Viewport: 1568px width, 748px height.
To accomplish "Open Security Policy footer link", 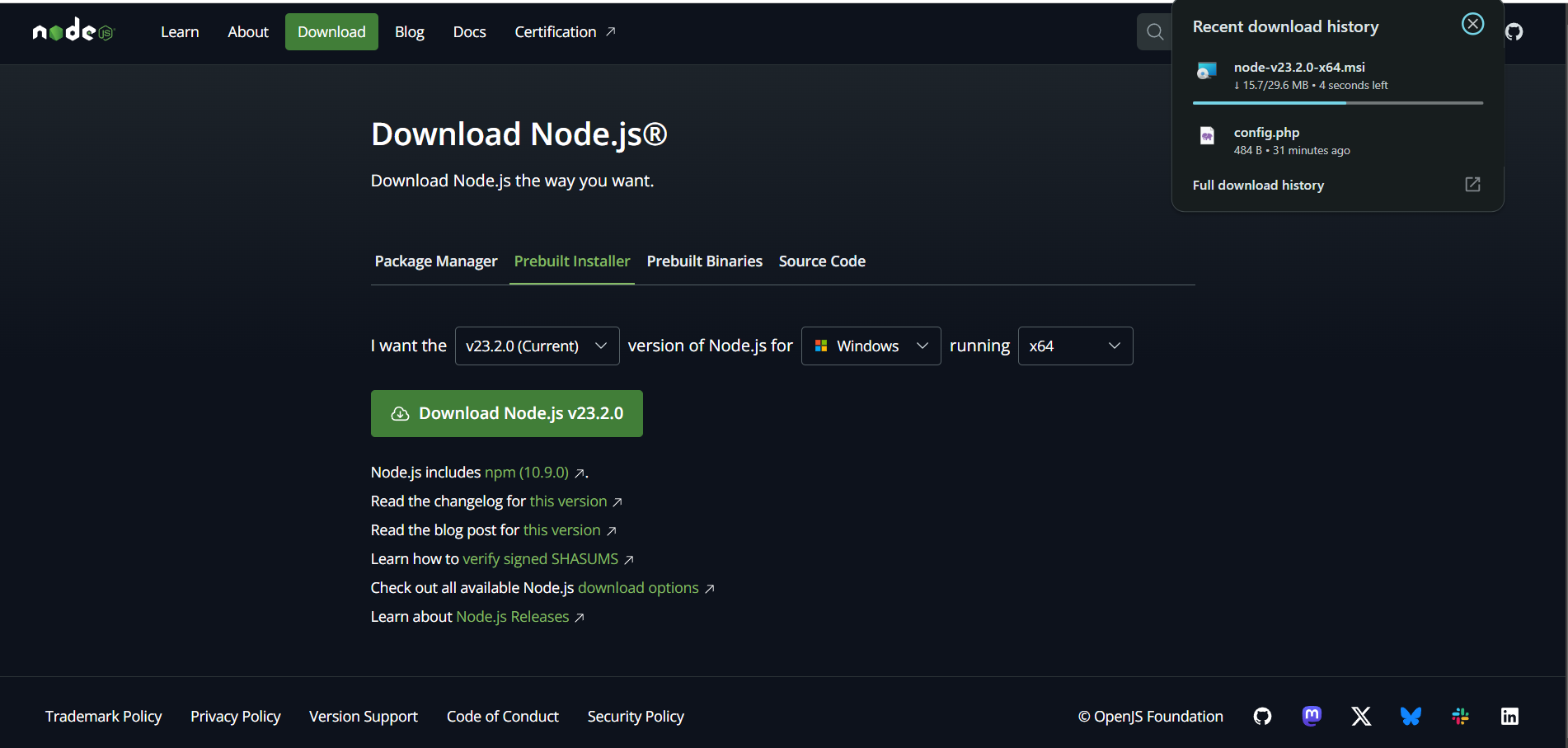I will (636, 717).
